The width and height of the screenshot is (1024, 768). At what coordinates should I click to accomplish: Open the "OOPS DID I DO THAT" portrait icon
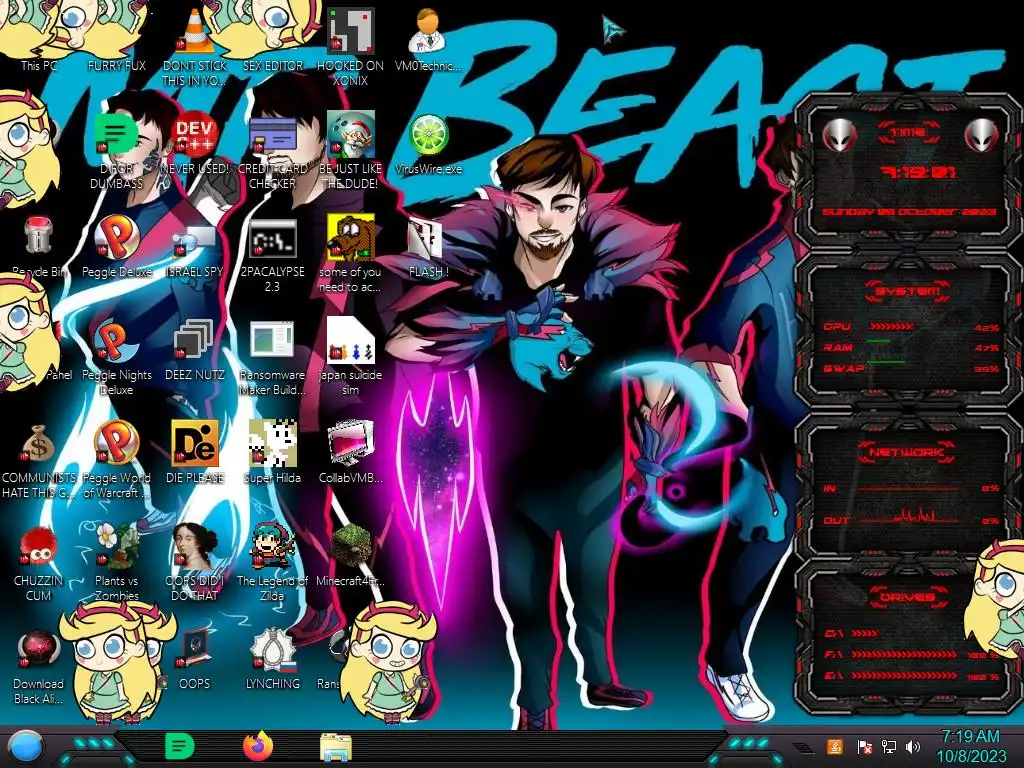(x=195, y=546)
